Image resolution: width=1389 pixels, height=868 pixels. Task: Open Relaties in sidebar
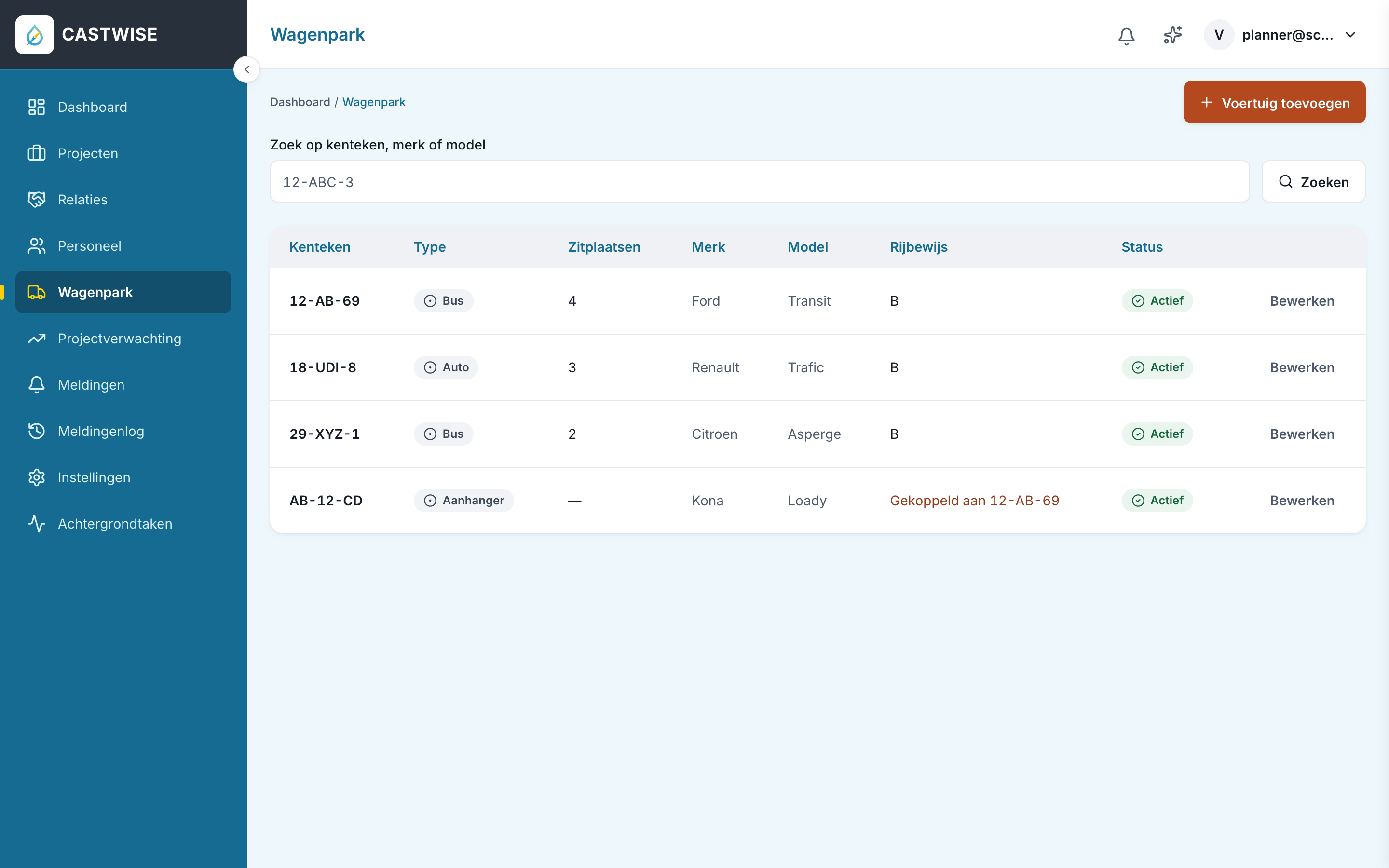[123, 200]
